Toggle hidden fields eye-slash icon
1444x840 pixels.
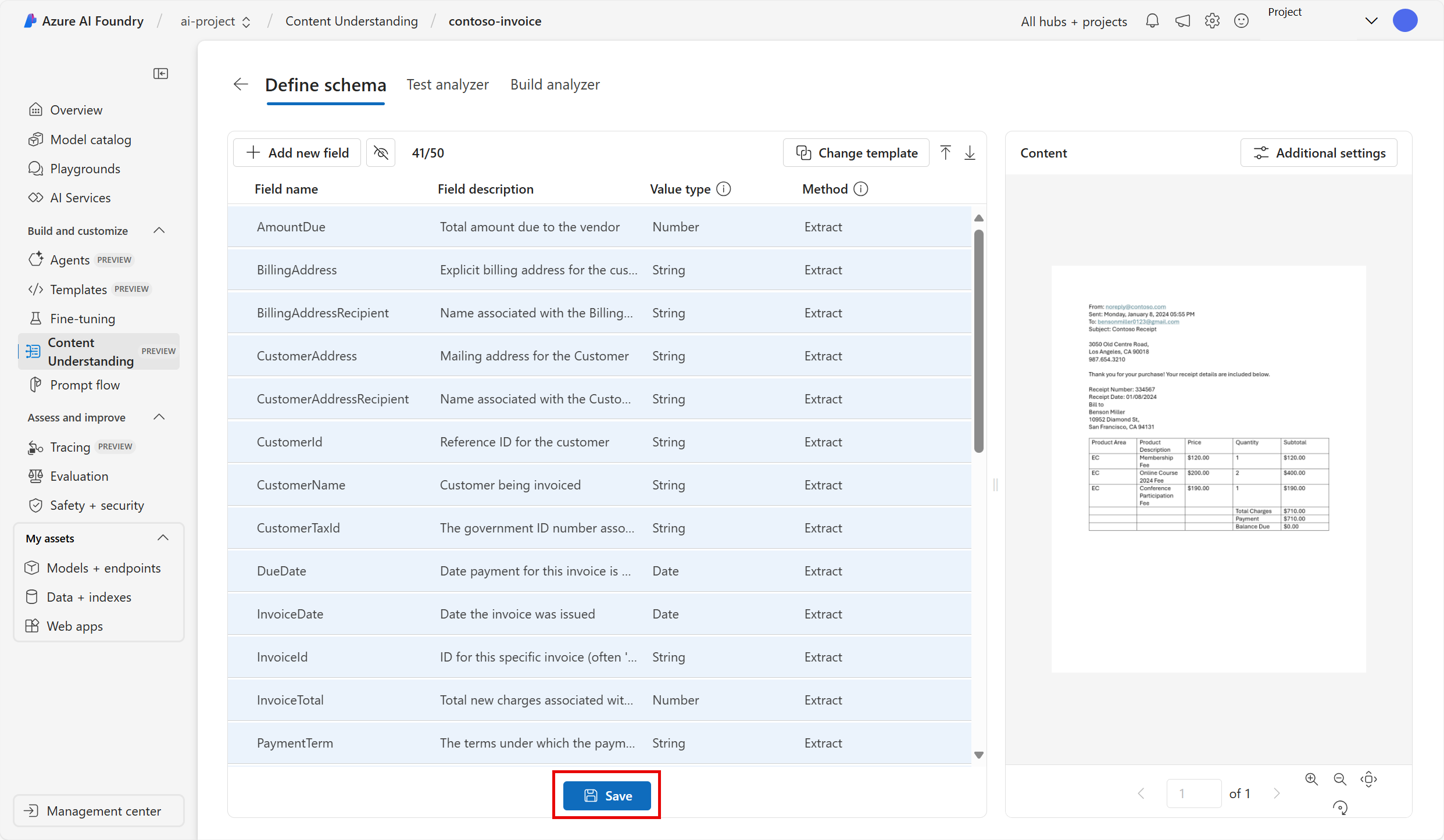point(381,153)
